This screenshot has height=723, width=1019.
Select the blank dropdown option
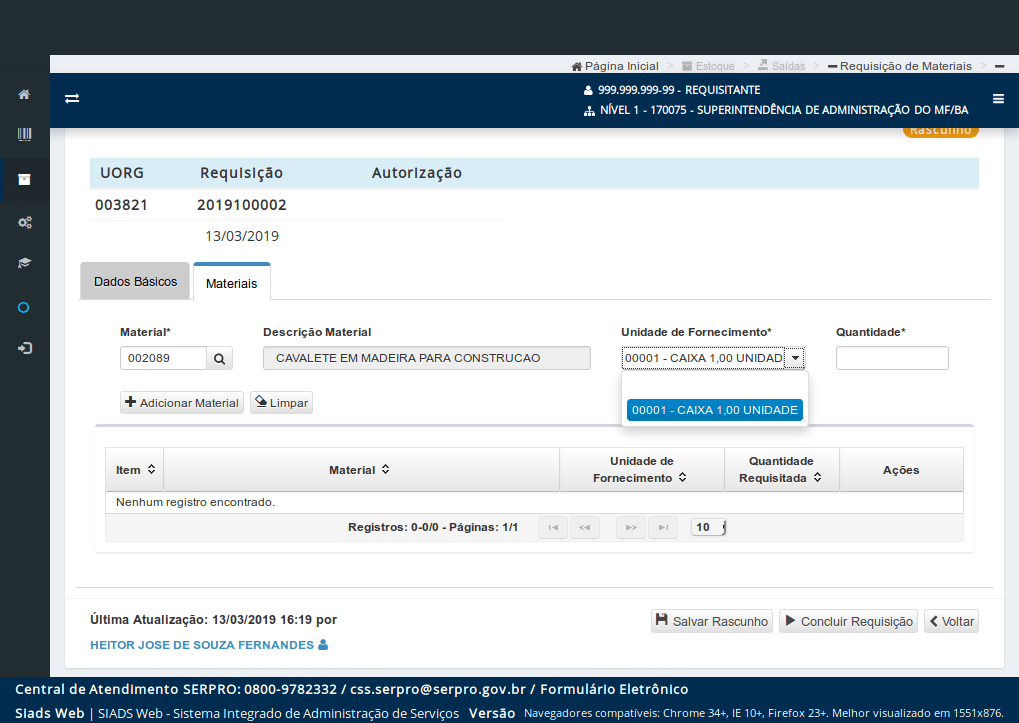coord(715,387)
